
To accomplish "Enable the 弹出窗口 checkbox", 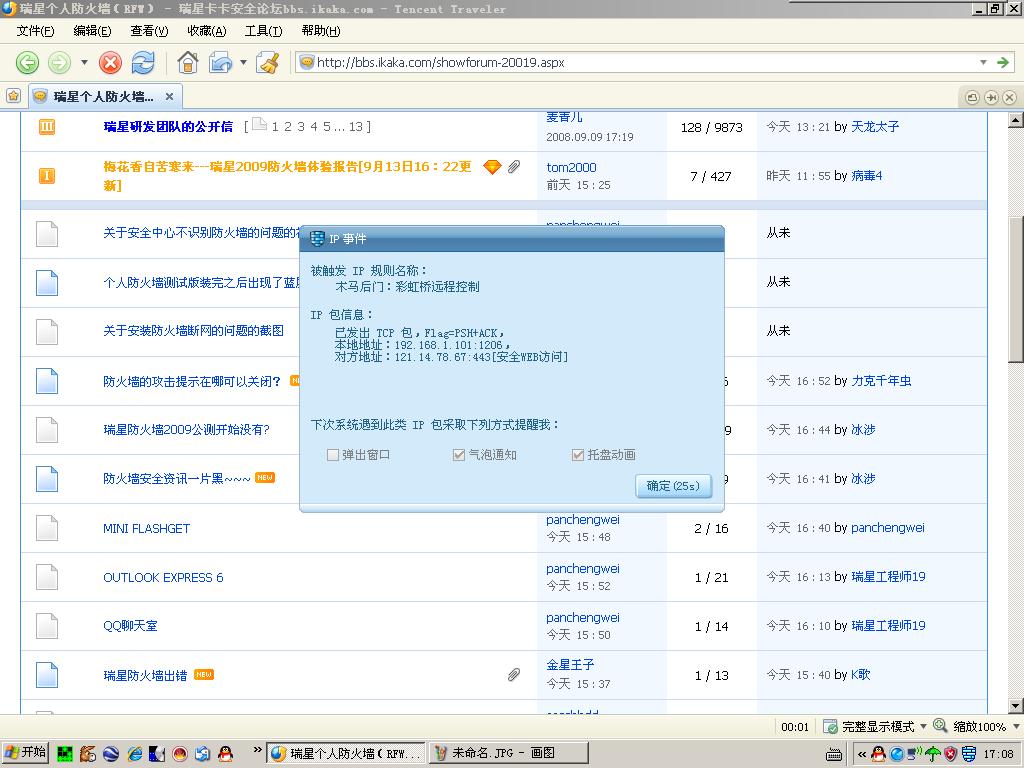I will click(x=333, y=455).
